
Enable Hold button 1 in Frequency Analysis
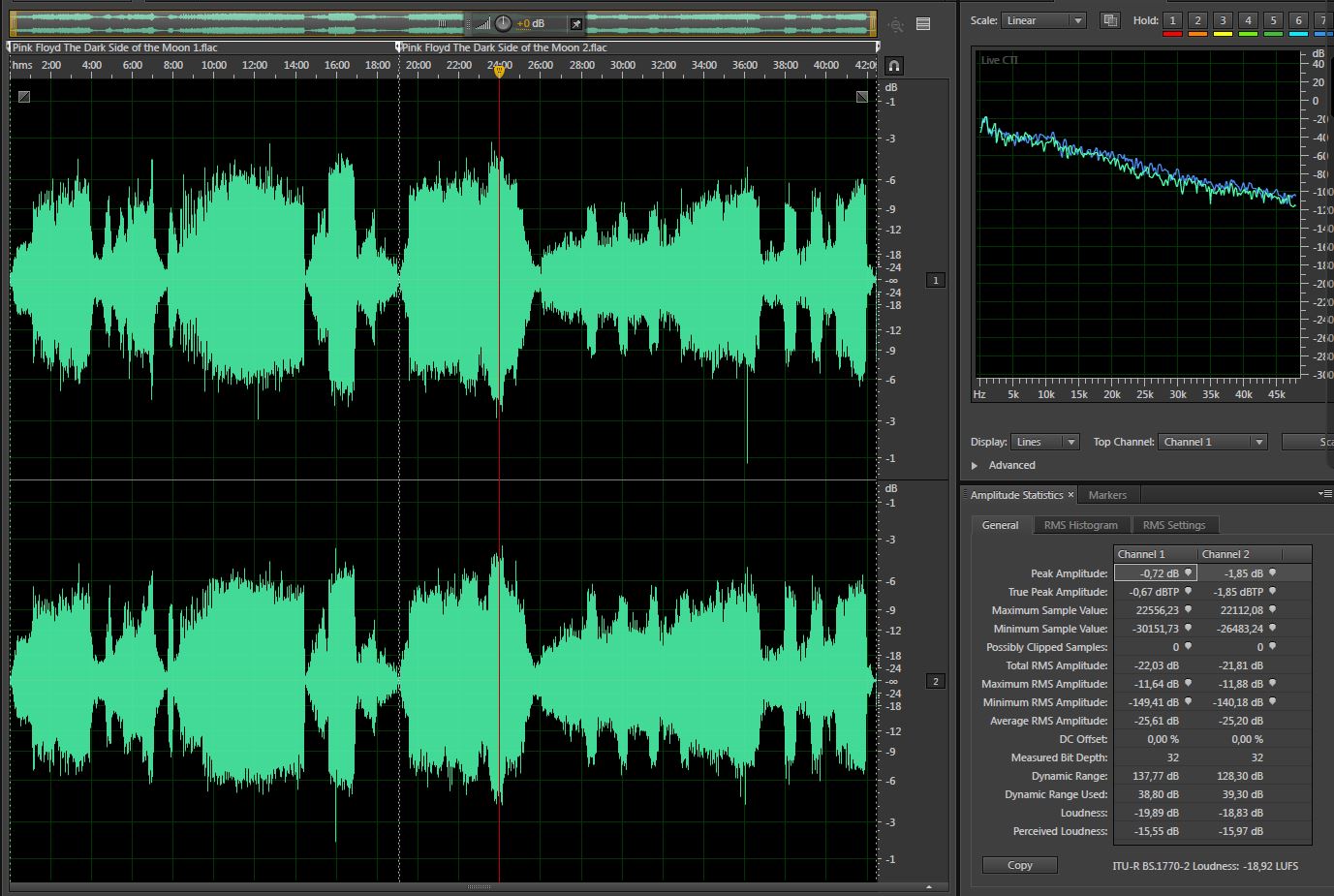1172,20
